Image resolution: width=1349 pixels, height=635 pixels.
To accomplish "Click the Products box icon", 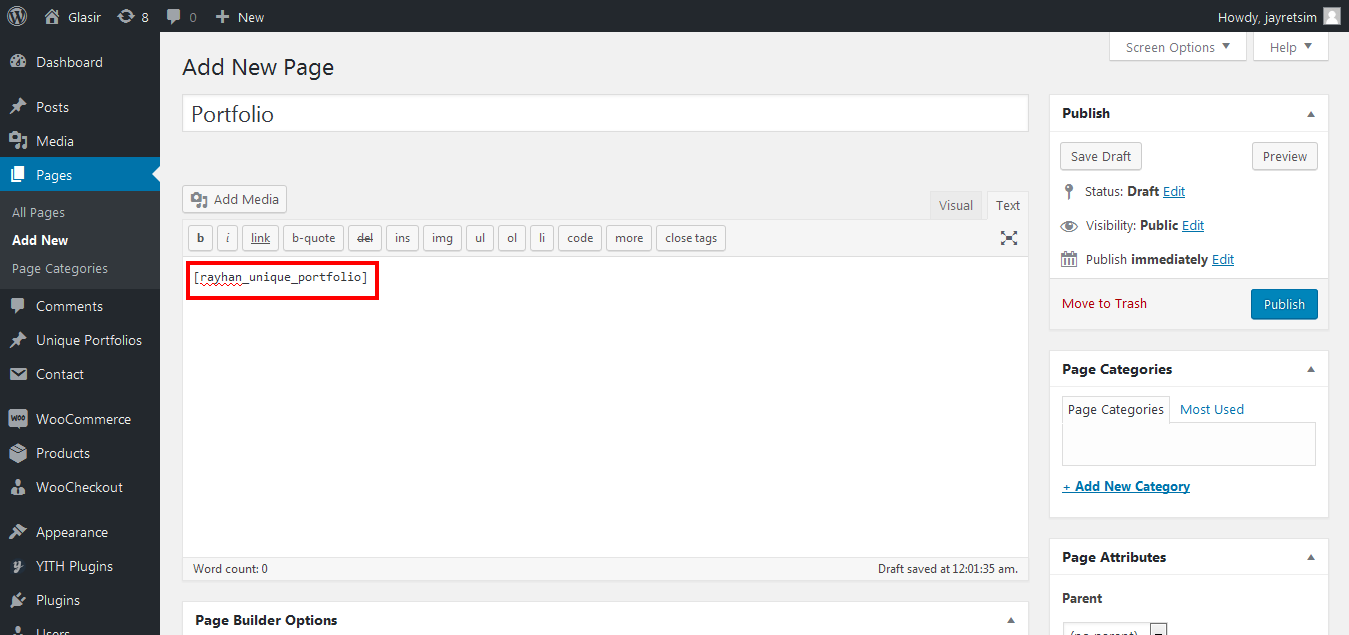I will pyautogui.click(x=18, y=453).
